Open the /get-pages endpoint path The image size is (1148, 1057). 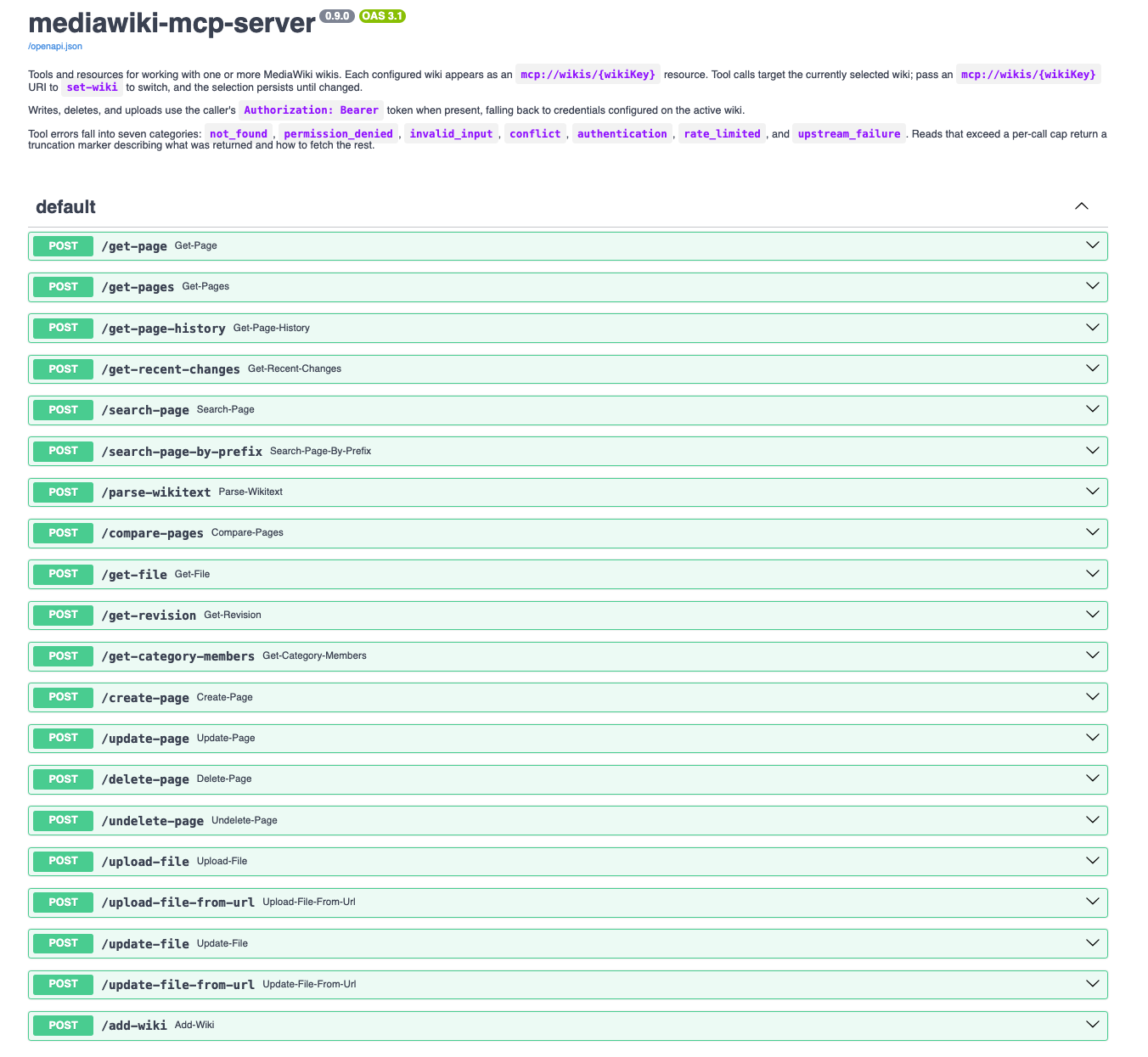click(x=138, y=287)
